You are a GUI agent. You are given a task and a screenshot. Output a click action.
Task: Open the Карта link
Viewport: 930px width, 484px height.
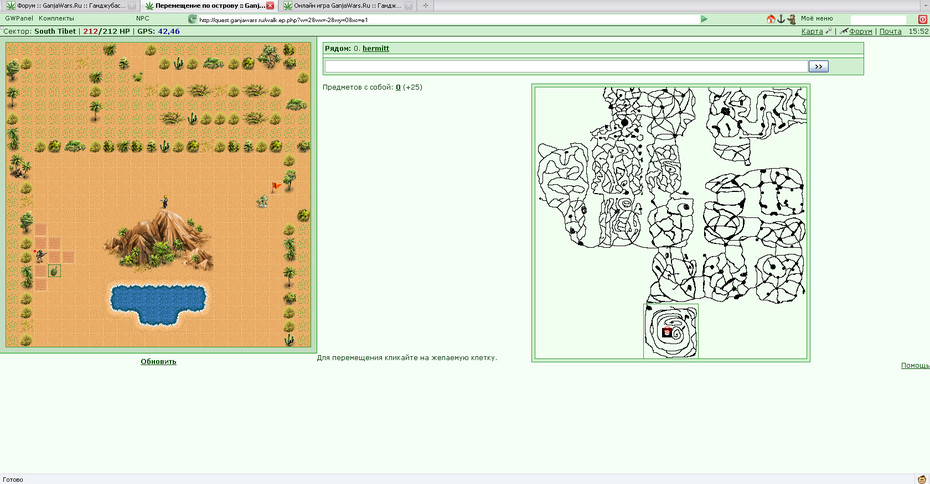[812, 31]
